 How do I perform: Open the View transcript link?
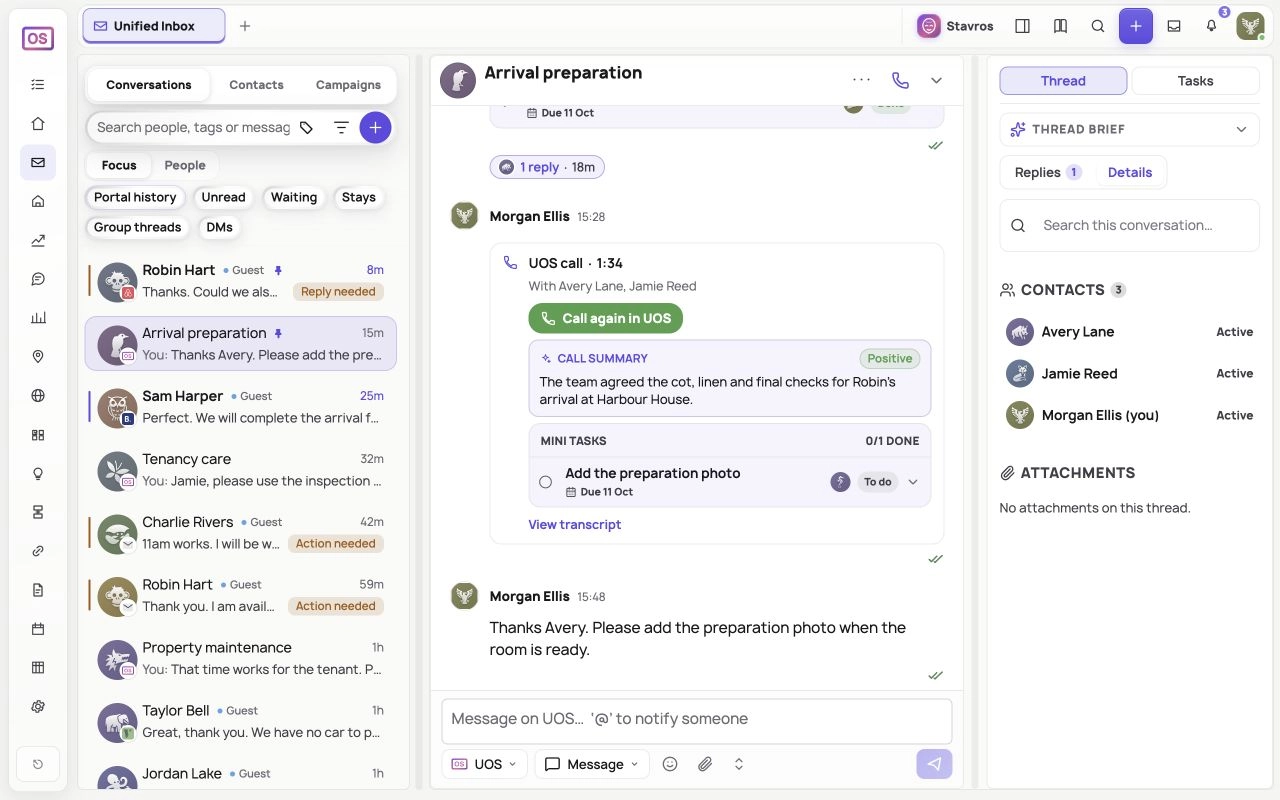click(x=575, y=525)
